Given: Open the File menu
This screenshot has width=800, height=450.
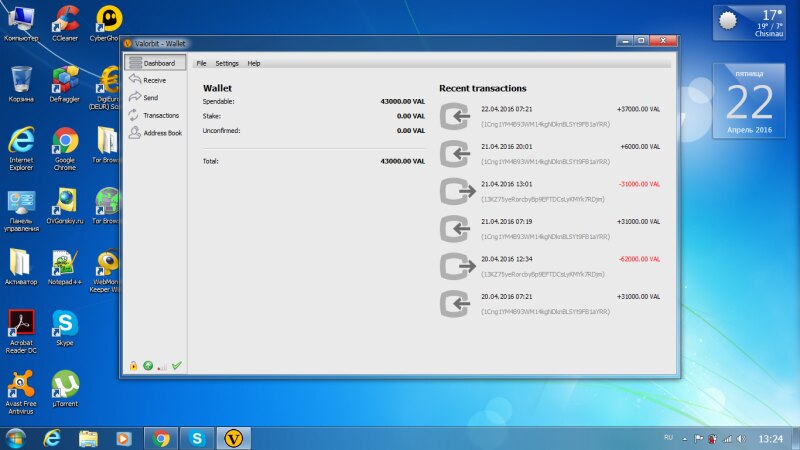Looking at the screenshot, I should coord(201,63).
